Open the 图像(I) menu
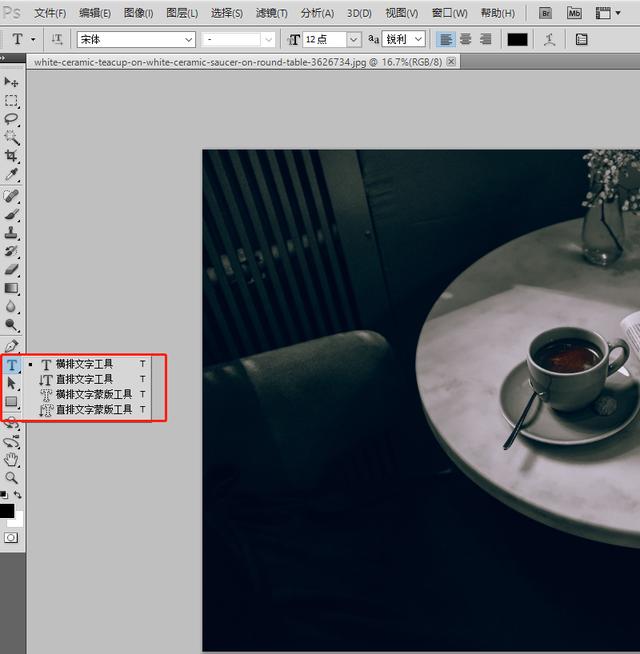Viewport: 640px width, 654px height. 139,13
